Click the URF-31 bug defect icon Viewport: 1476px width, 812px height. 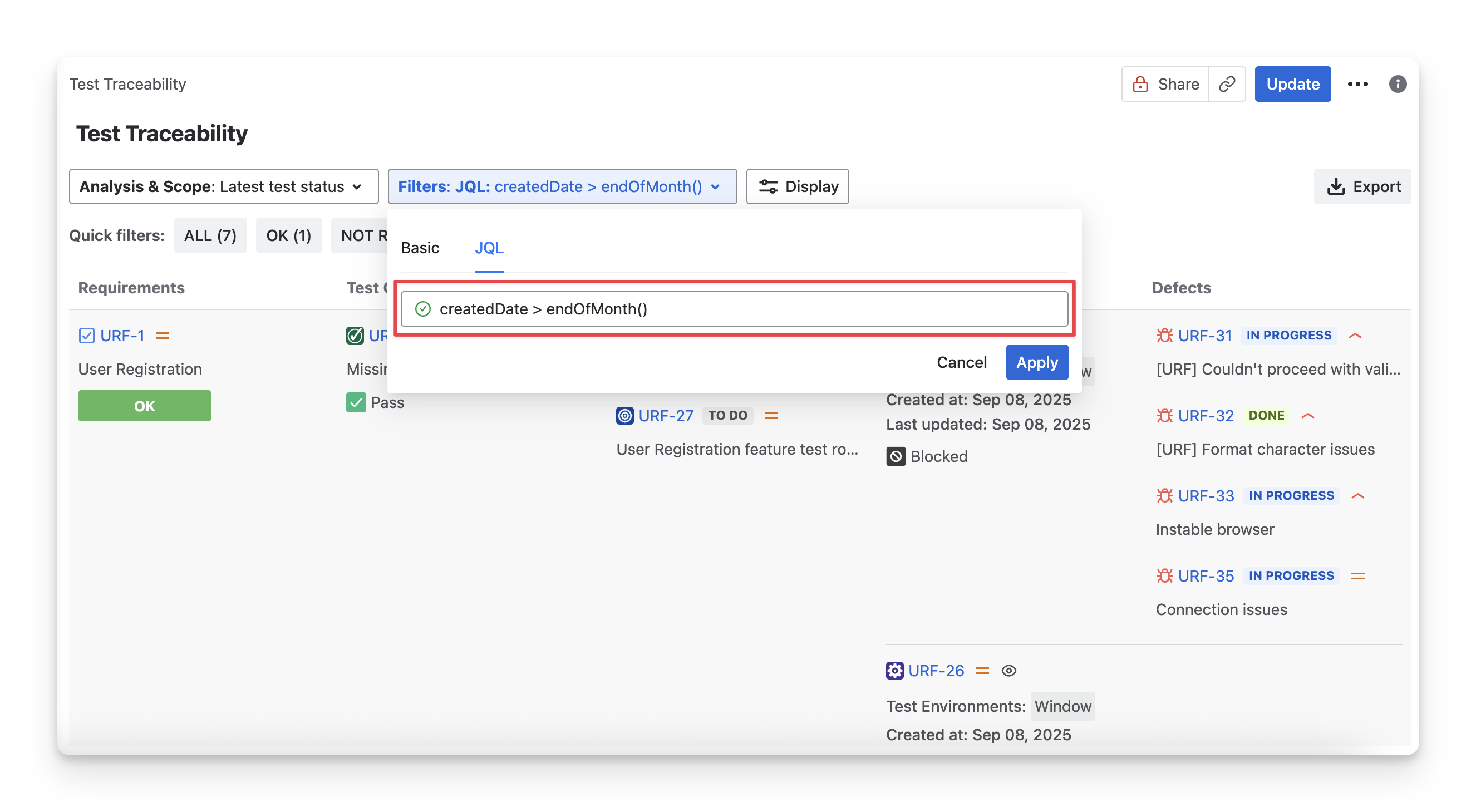coord(1164,335)
